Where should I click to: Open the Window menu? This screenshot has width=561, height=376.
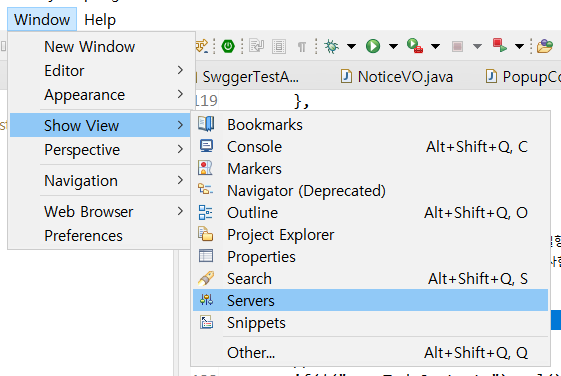pos(42,19)
